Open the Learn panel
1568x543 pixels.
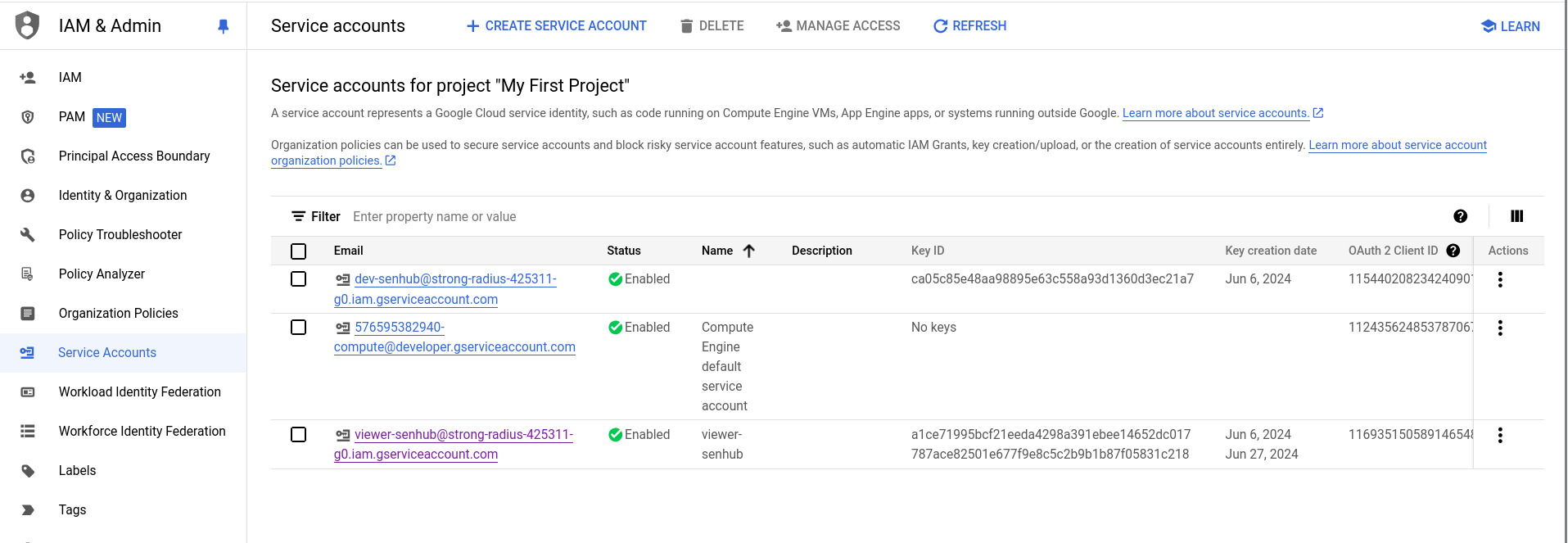point(1510,26)
